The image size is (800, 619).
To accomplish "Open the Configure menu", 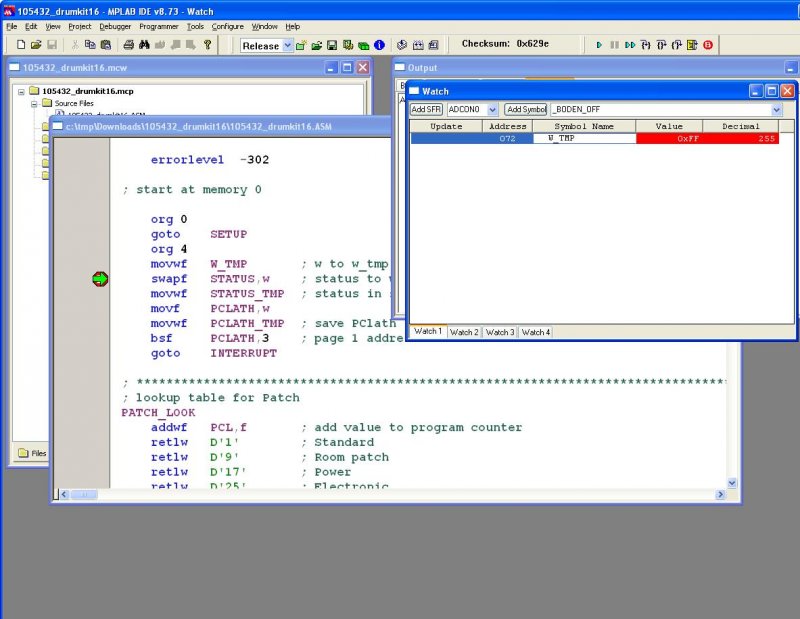I will tap(228, 27).
